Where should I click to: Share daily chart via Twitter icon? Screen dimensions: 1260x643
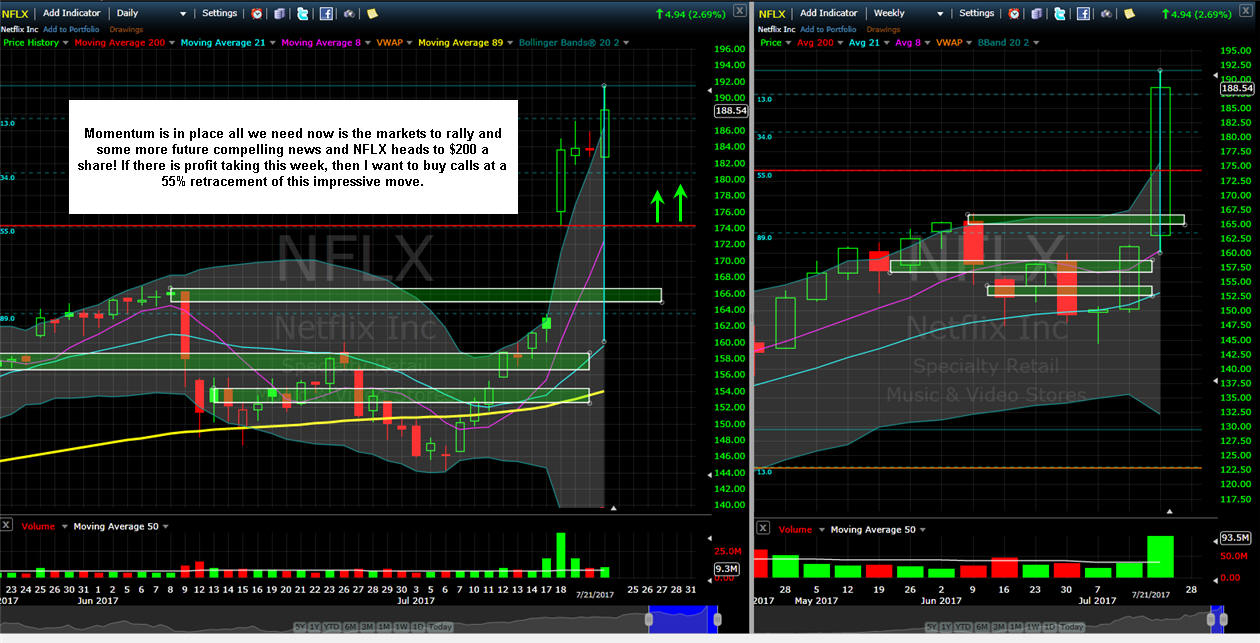302,14
